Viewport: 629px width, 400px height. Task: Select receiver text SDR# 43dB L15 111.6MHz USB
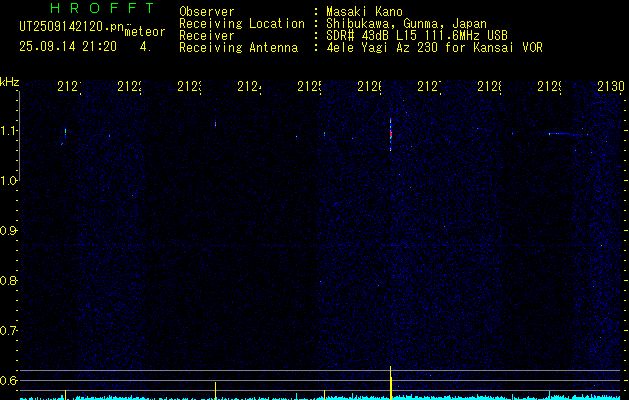coord(417,36)
